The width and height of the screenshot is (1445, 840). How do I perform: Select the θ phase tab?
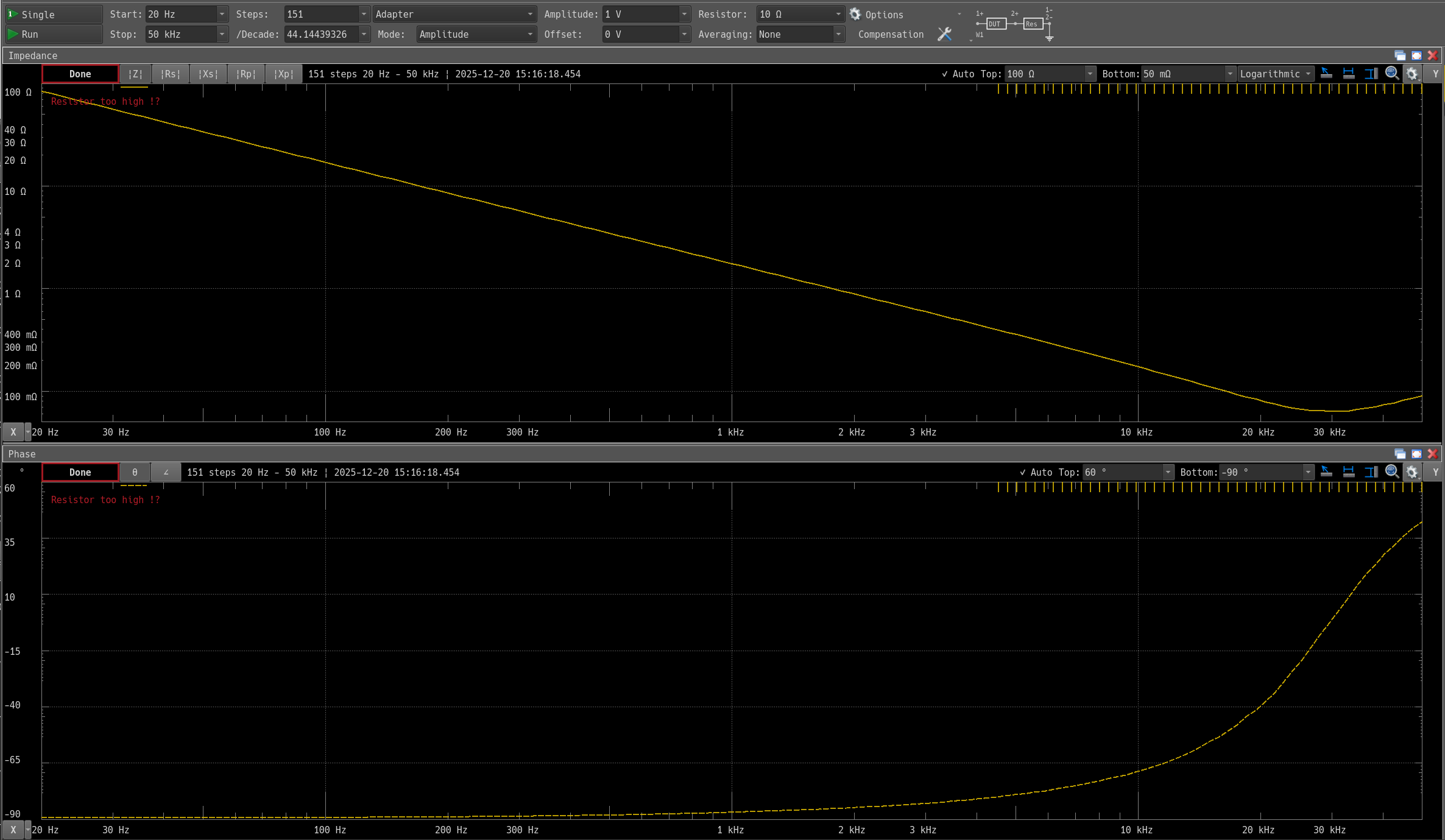click(x=135, y=472)
